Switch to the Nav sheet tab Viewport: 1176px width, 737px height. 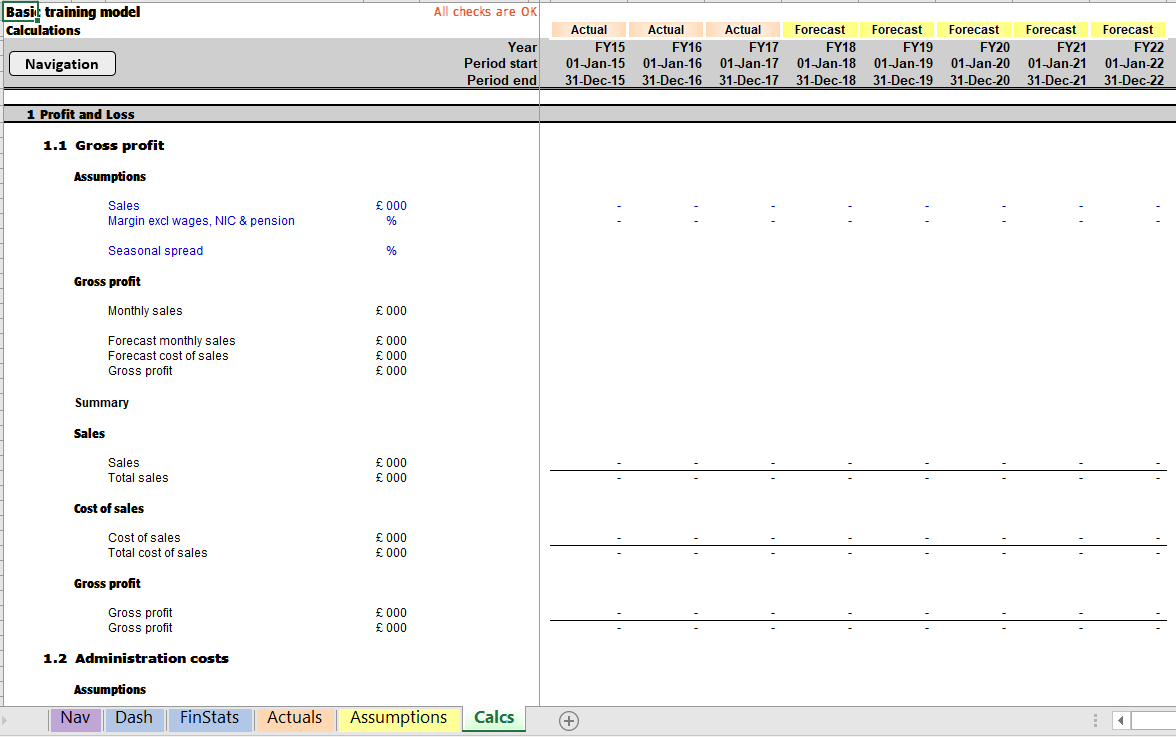(75, 719)
